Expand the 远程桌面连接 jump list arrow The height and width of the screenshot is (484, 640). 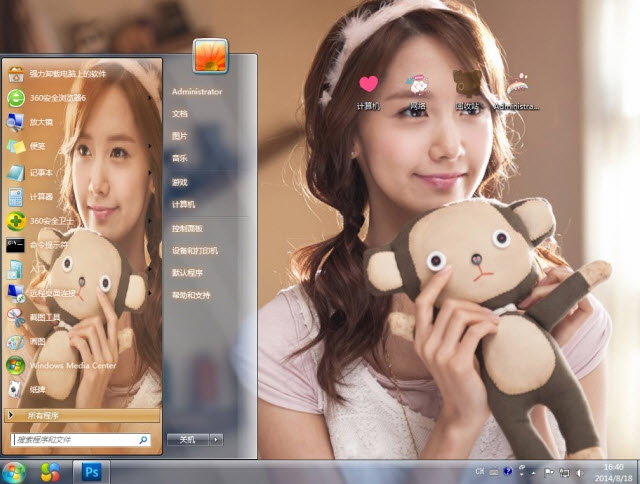pos(150,293)
